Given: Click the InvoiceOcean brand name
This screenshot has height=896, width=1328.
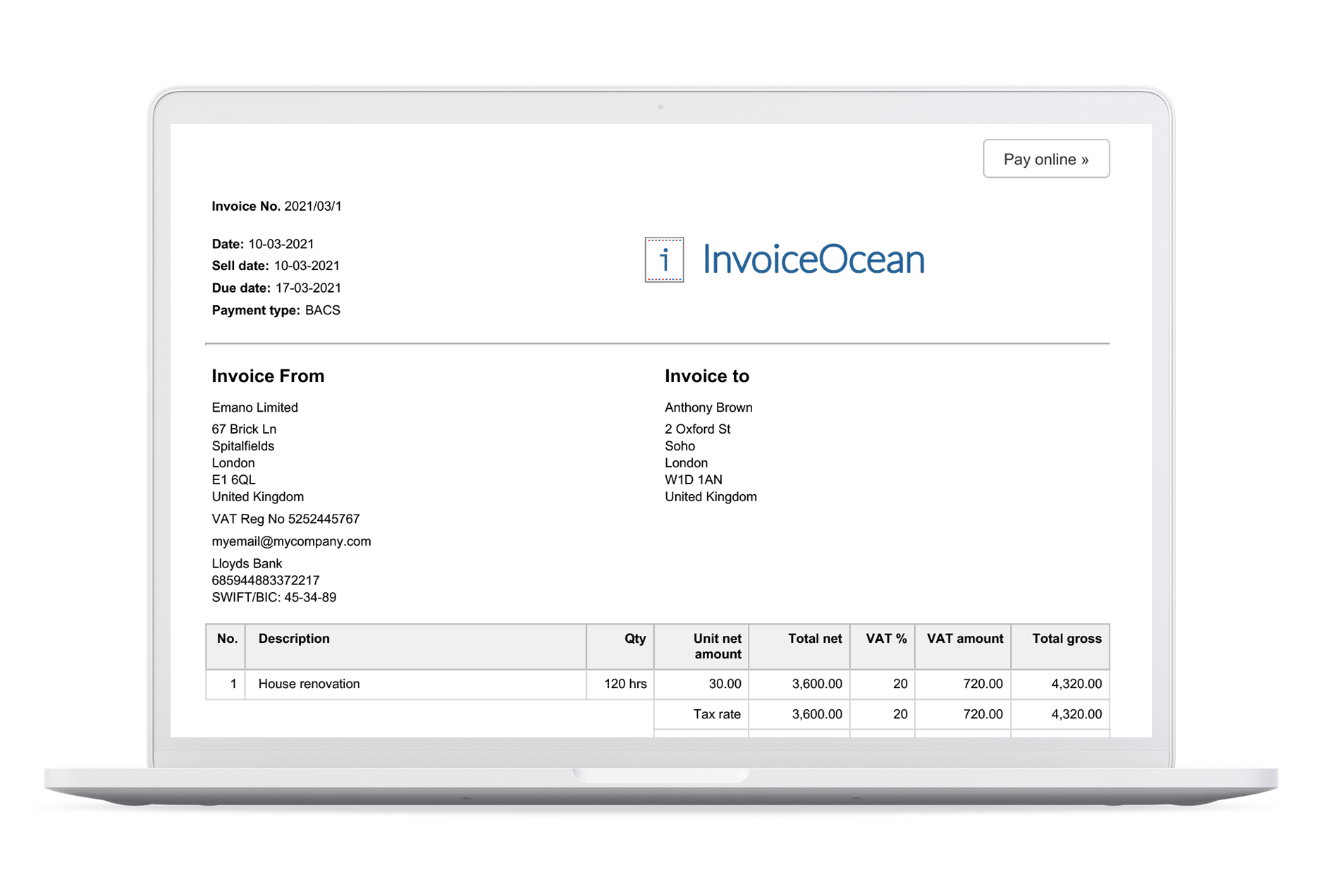Looking at the screenshot, I should click(813, 259).
